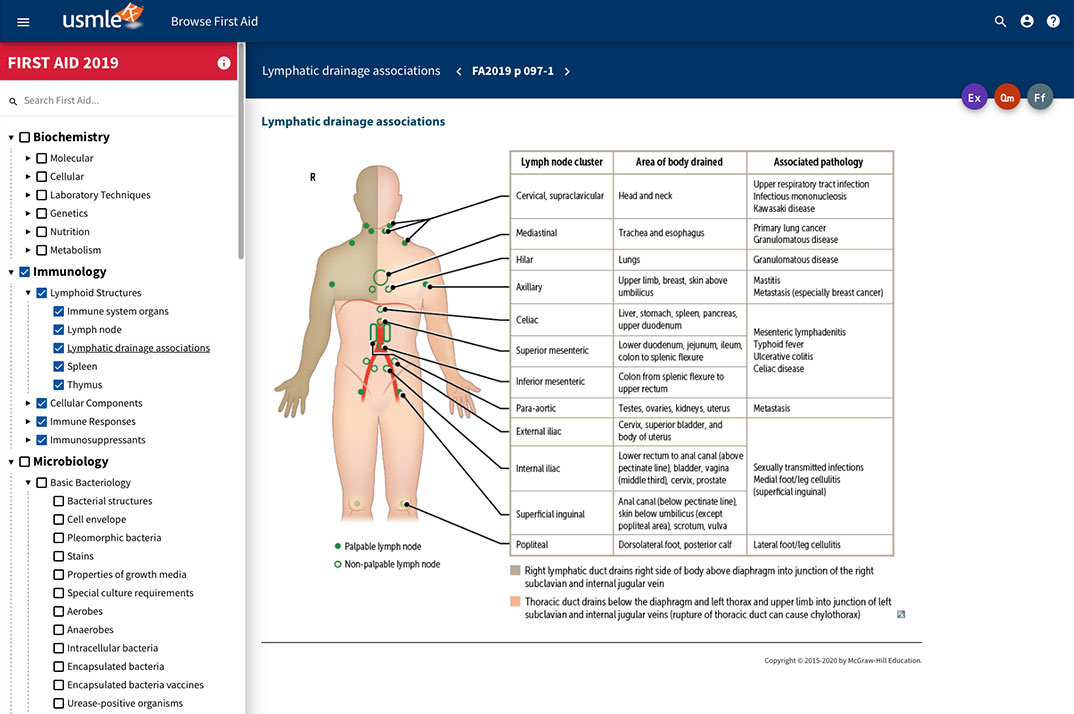Expand the Laboratory Techniques subsection
This screenshot has width=1074, height=714.
(x=28, y=195)
